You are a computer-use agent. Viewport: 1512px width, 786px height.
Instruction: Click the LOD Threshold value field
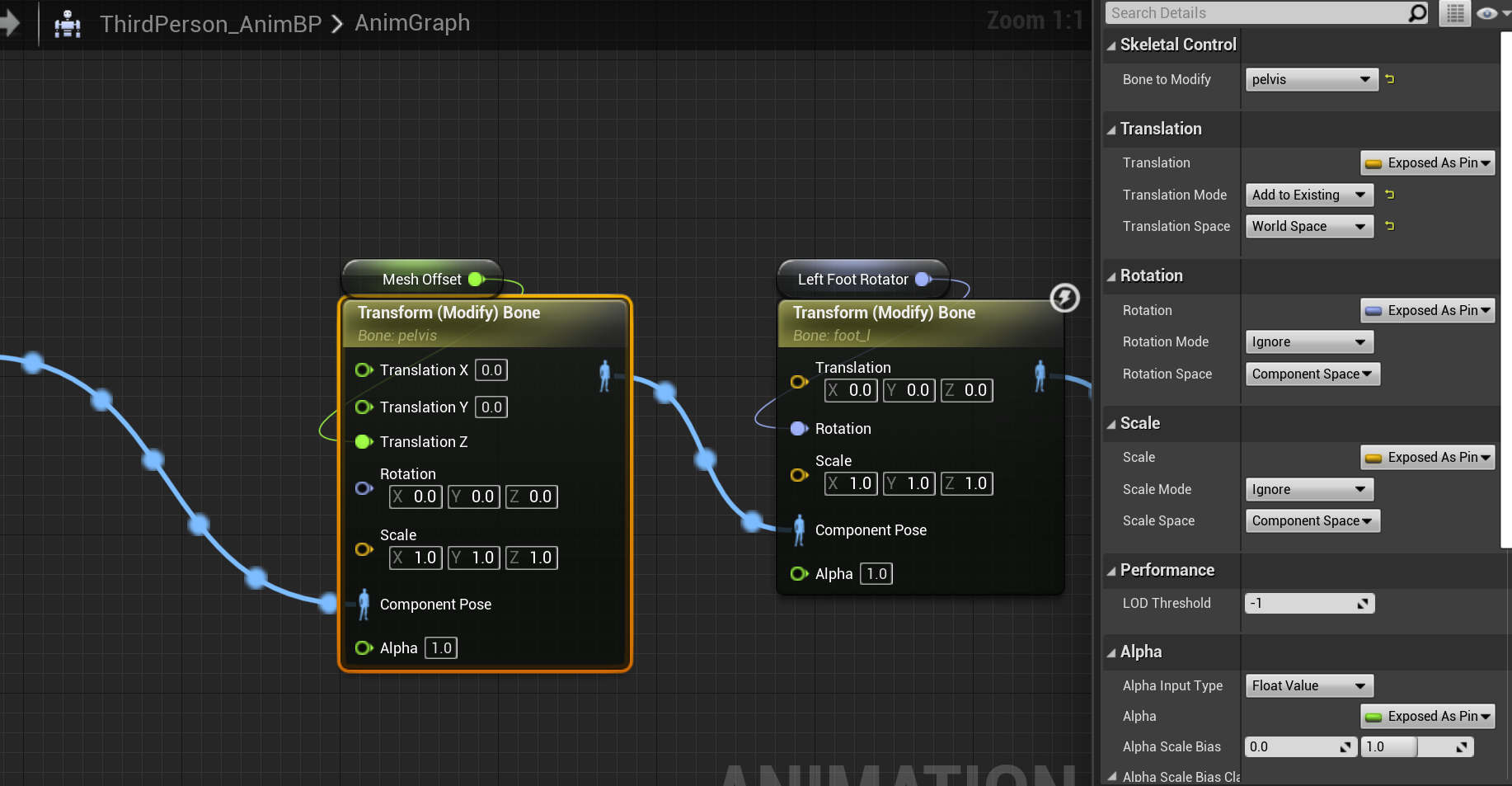pyautogui.click(x=1309, y=603)
